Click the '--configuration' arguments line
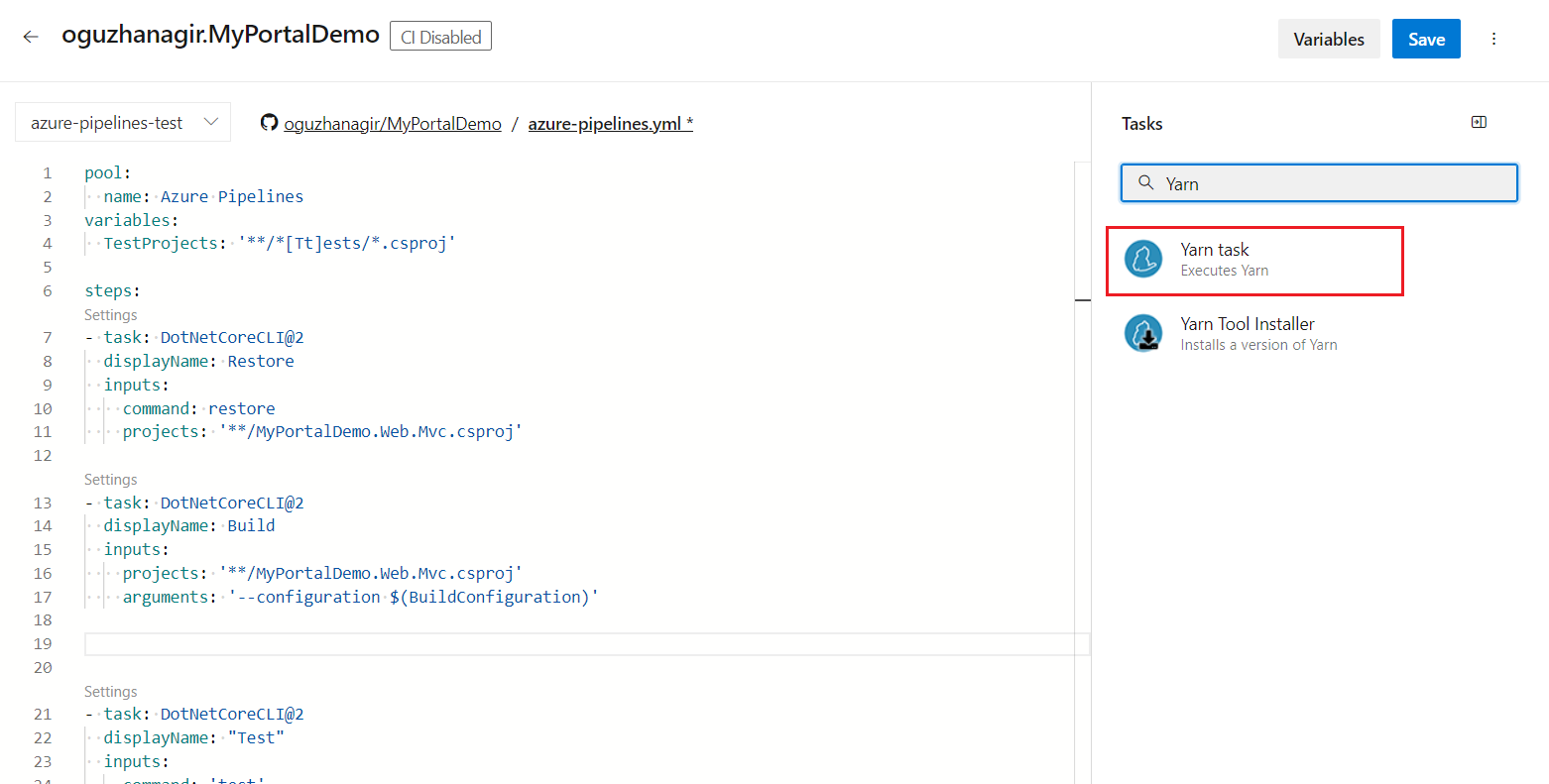1549x784 pixels. 361,598
